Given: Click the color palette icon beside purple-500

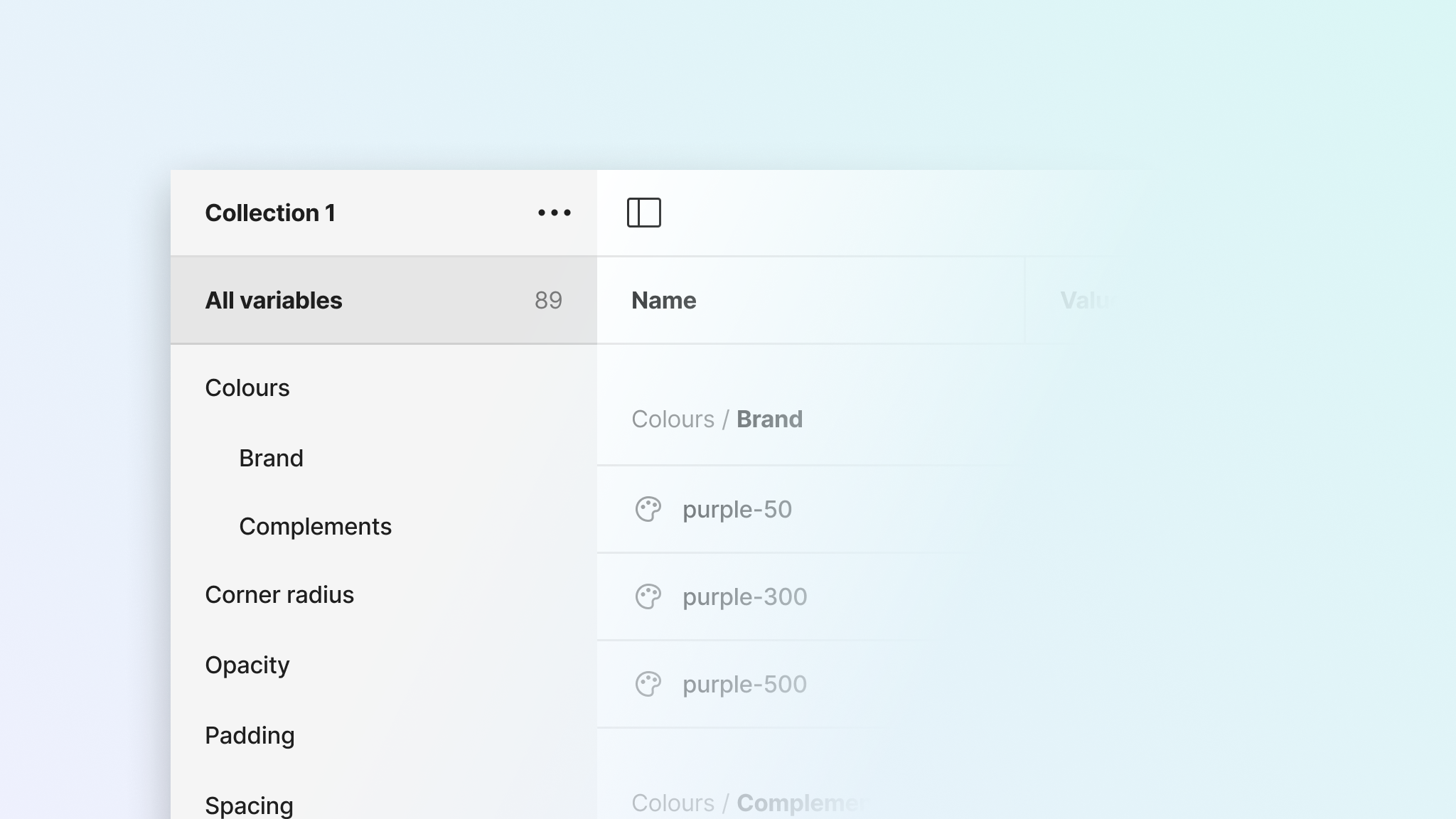Looking at the screenshot, I should (x=648, y=684).
